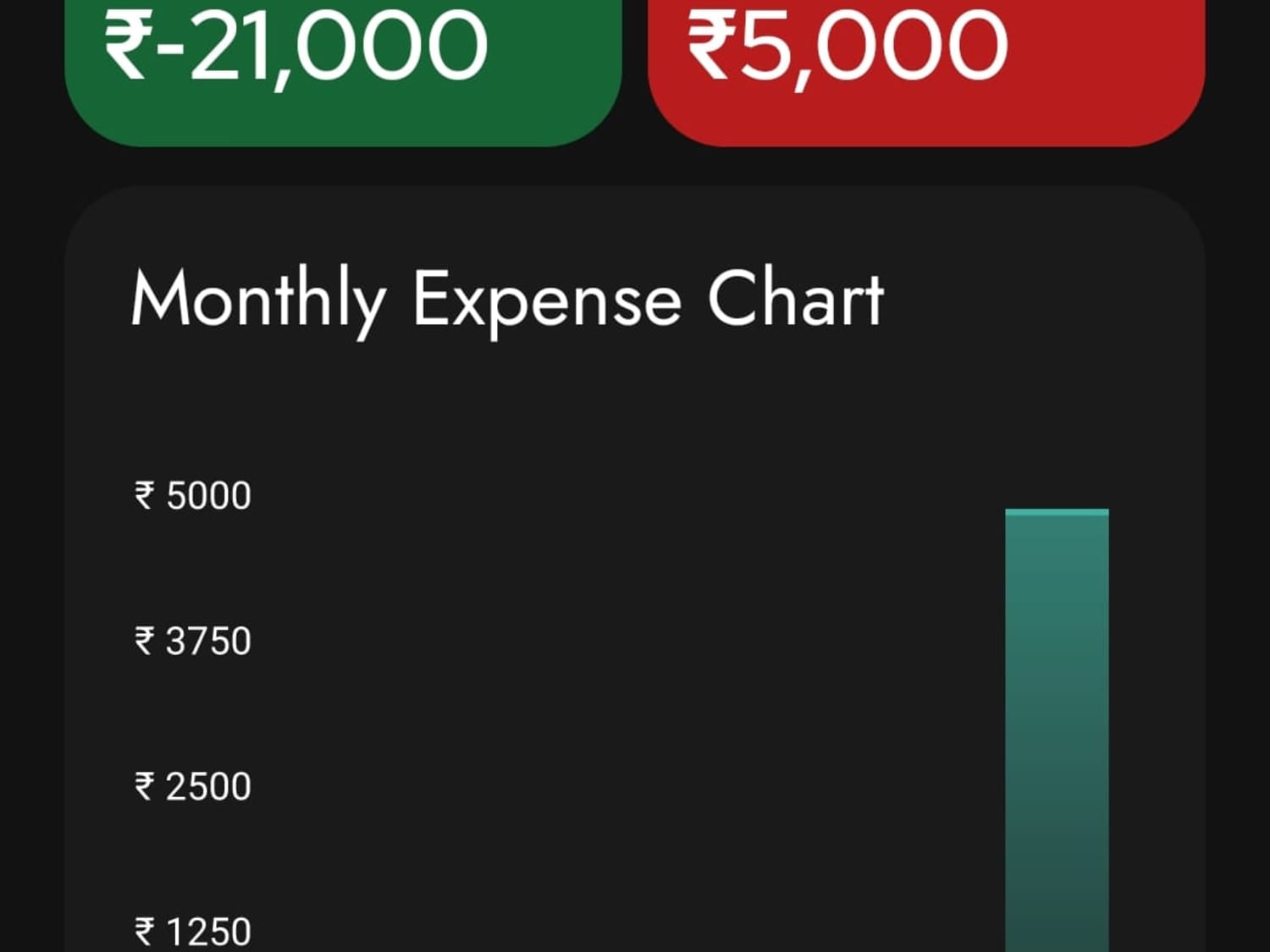
Task: Select the ₹ 1250 axis label
Action: [193, 932]
